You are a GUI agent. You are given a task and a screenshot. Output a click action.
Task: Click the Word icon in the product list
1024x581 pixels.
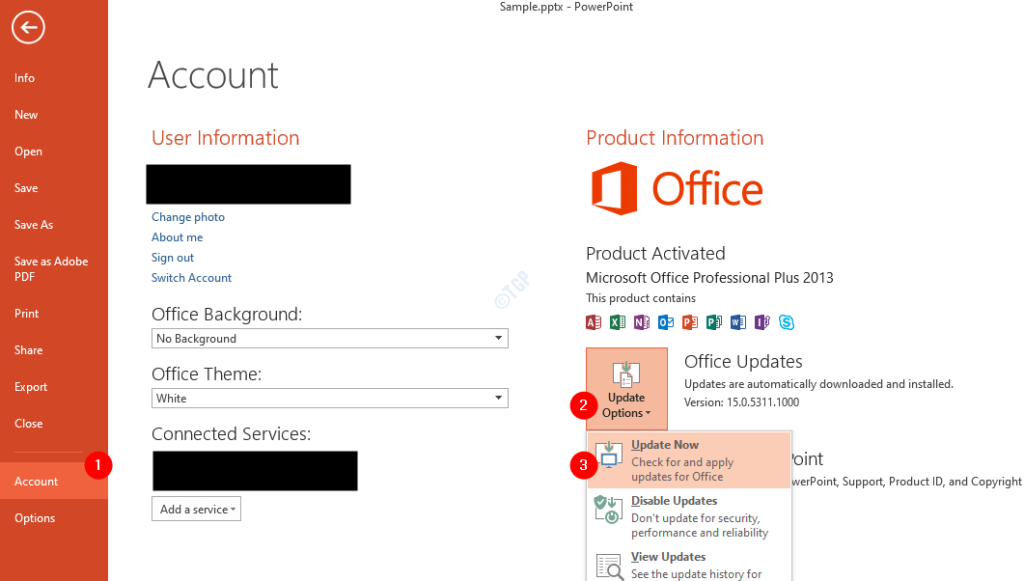tap(737, 321)
